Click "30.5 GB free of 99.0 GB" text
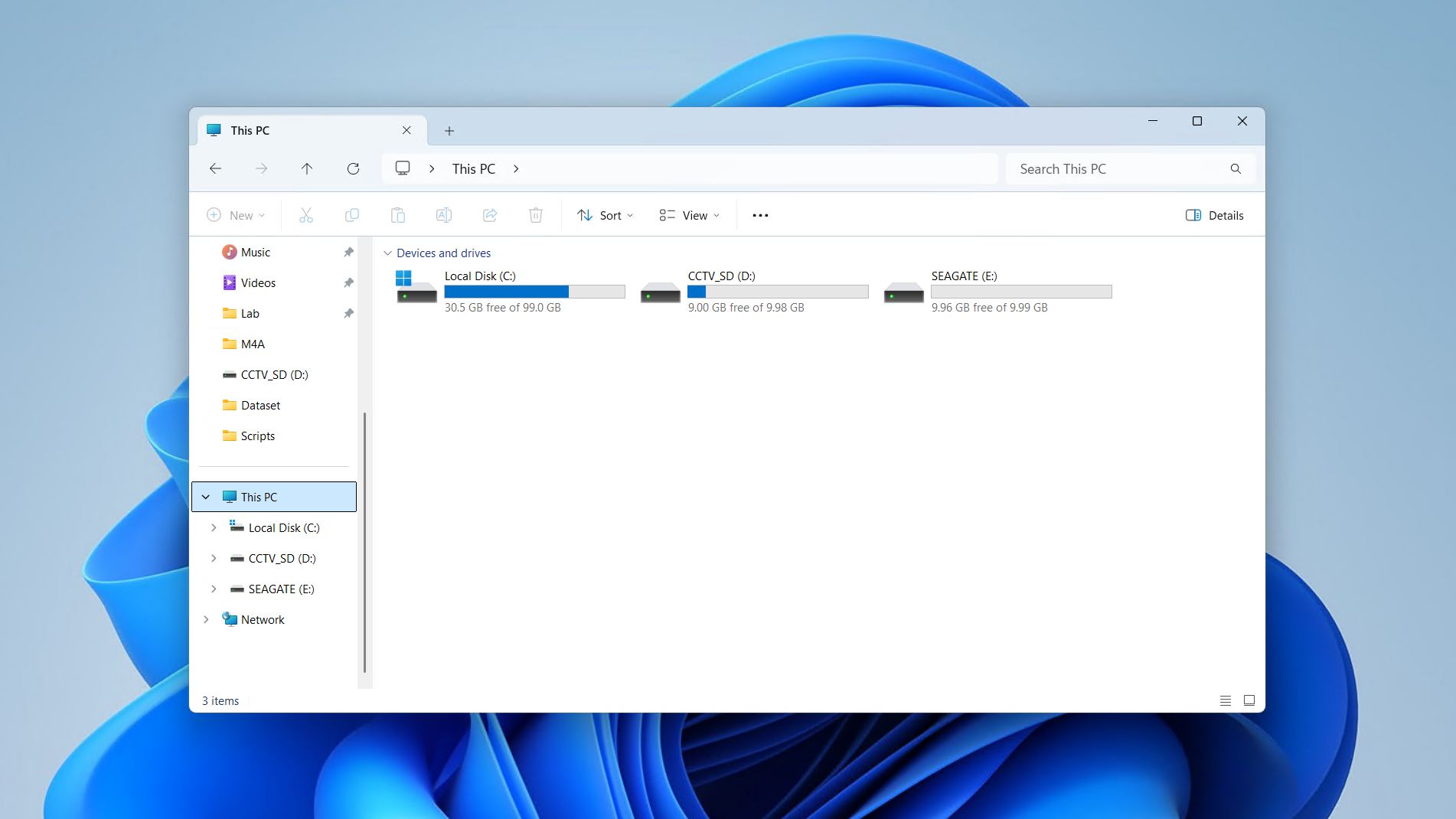This screenshot has height=819, width=1456. coord(503,308)
